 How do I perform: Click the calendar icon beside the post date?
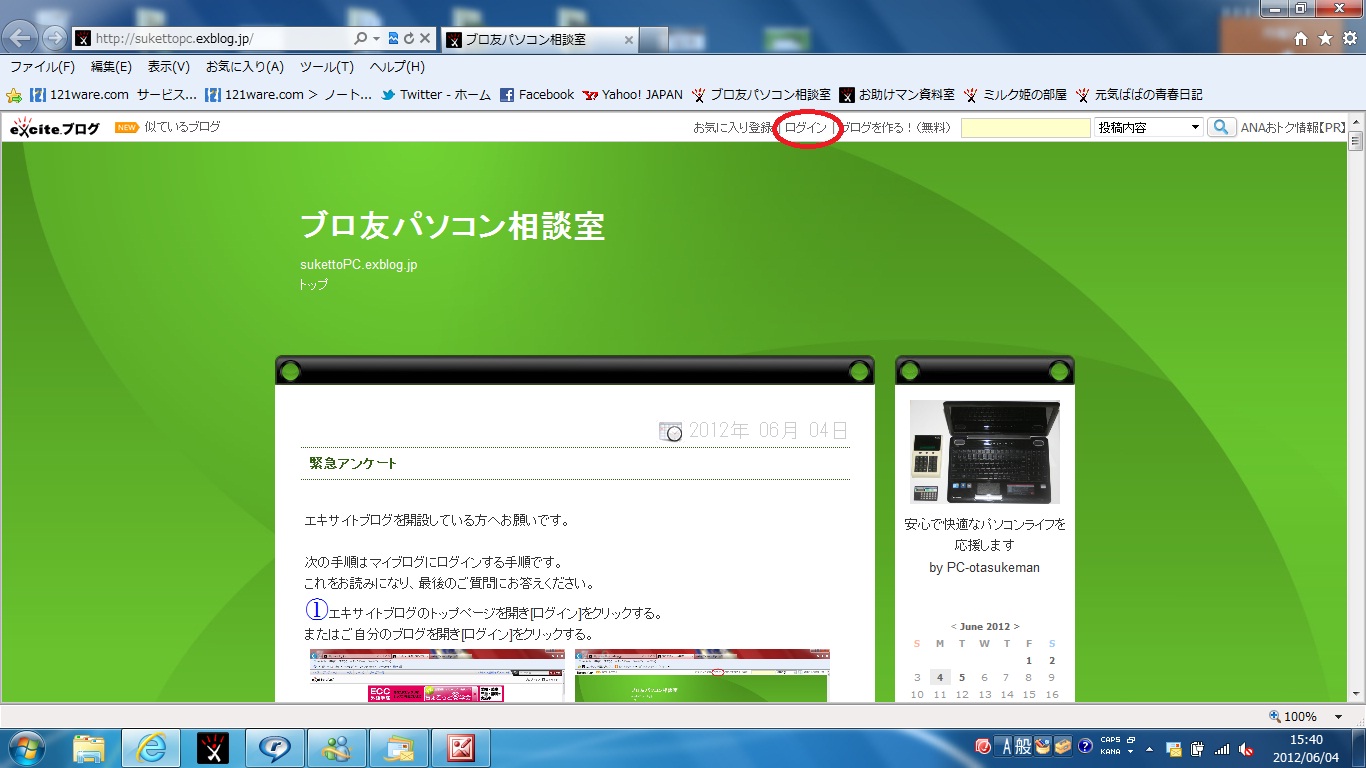[x=671, y=431]
